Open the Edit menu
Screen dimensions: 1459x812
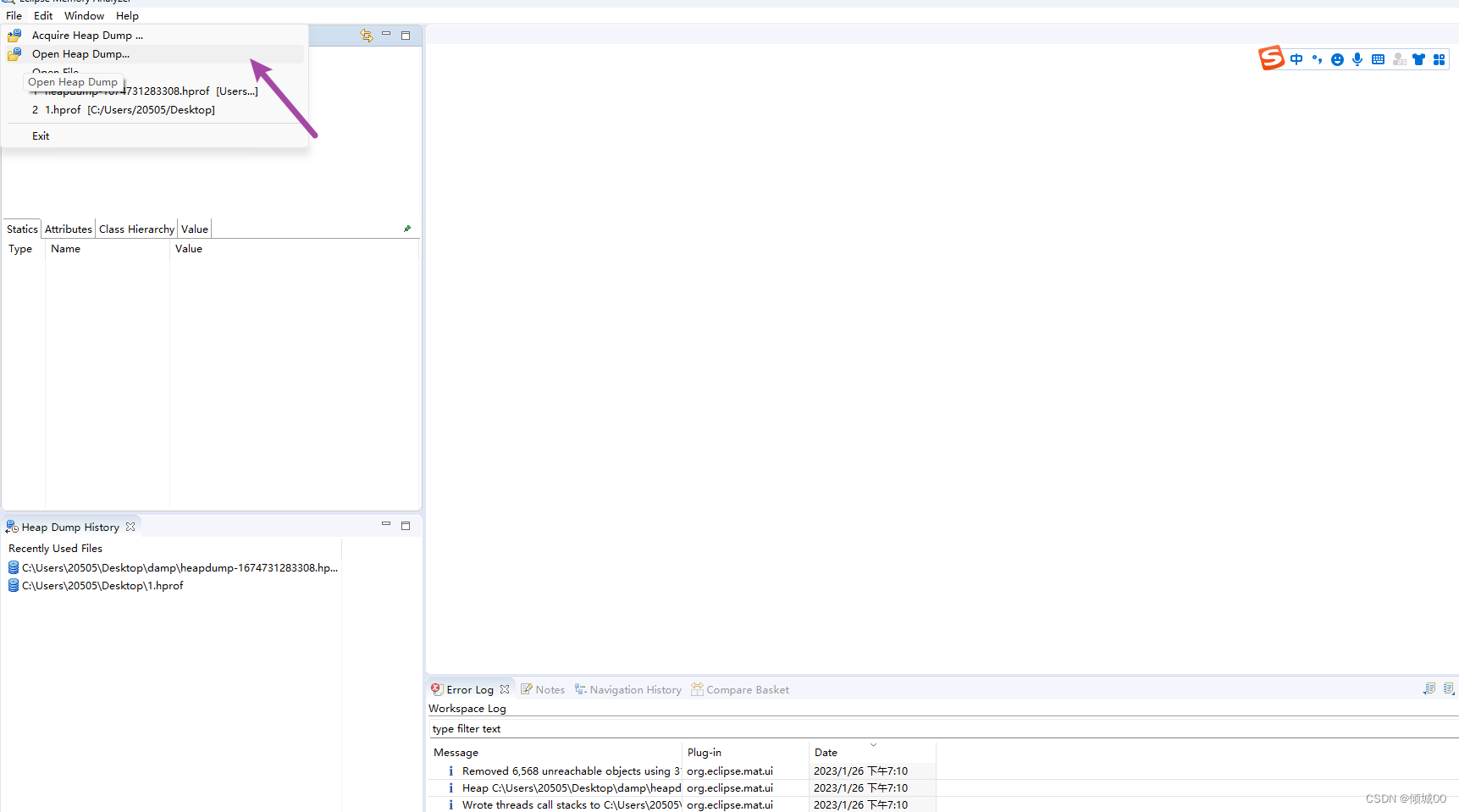(x=43, y=16)
